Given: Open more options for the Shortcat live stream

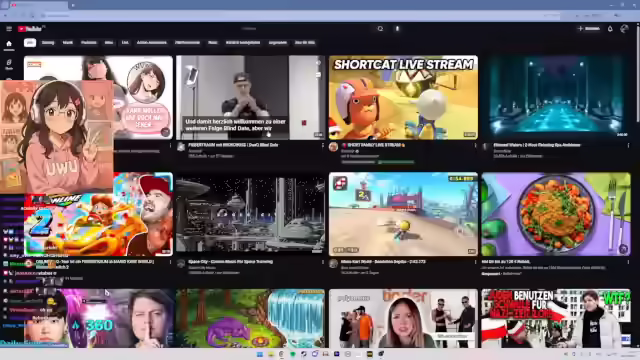Looking at the screenshot, I should pyautogui.click(x=476, y=145).
